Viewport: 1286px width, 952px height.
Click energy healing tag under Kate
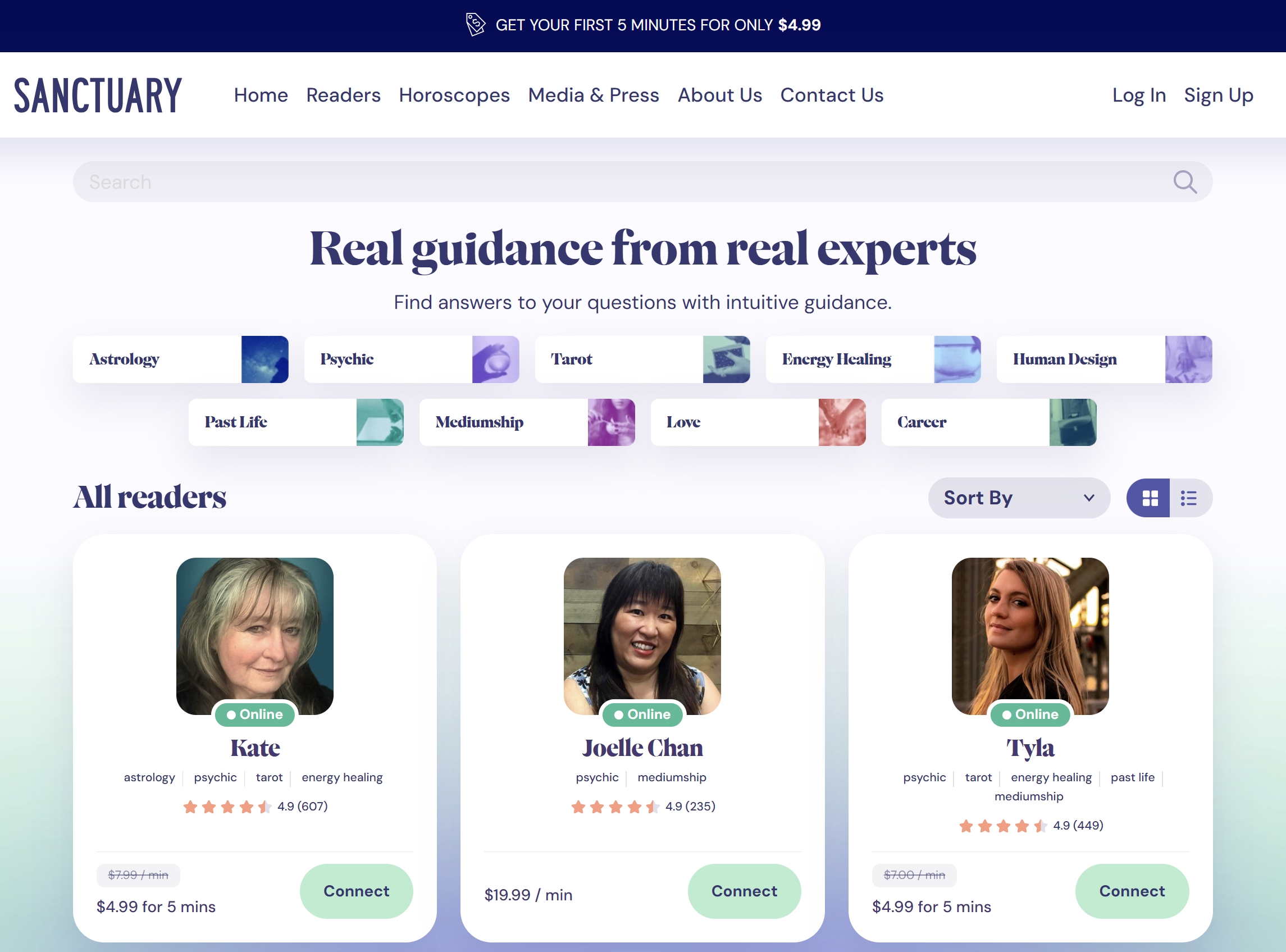(x=342, y=777)
